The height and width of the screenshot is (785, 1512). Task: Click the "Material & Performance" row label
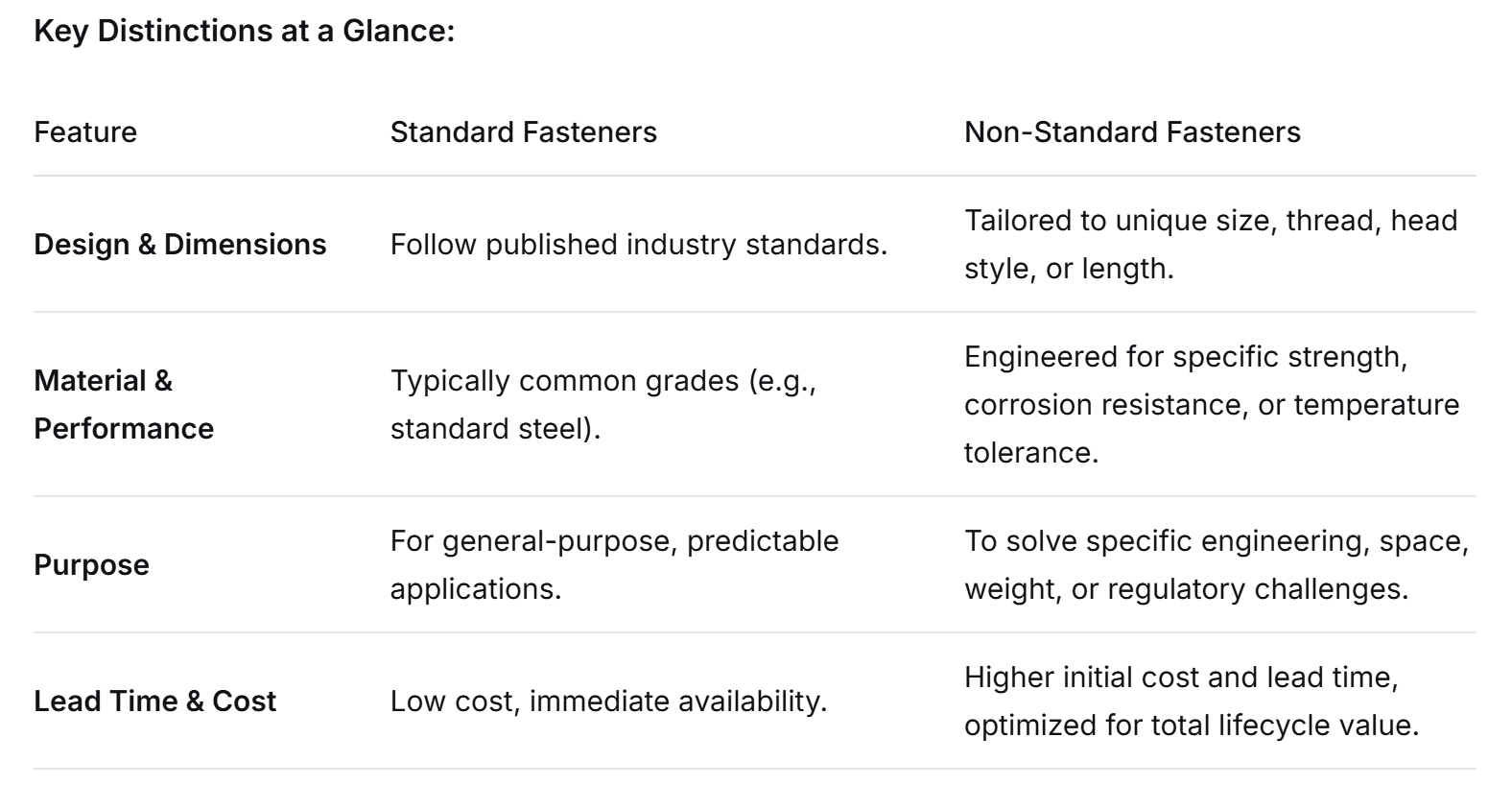point(124,404)
